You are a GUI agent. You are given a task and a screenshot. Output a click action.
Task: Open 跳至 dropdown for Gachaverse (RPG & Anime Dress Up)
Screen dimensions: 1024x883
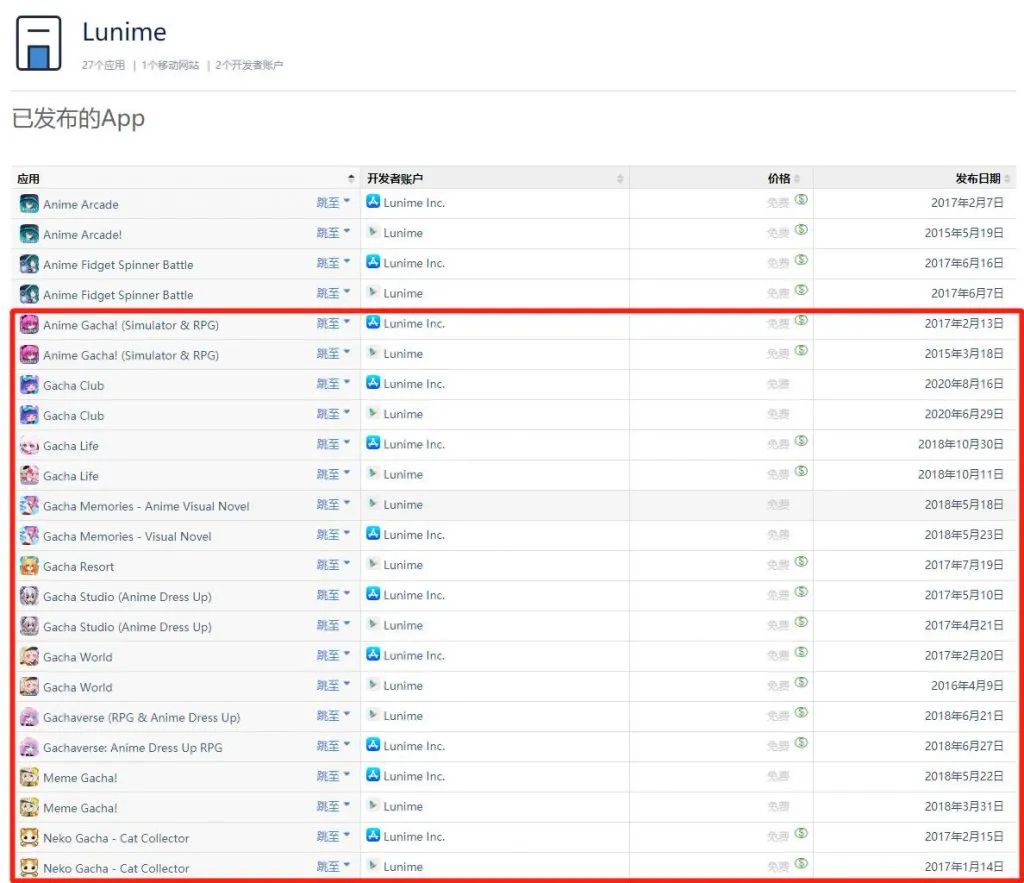point(333,716)
